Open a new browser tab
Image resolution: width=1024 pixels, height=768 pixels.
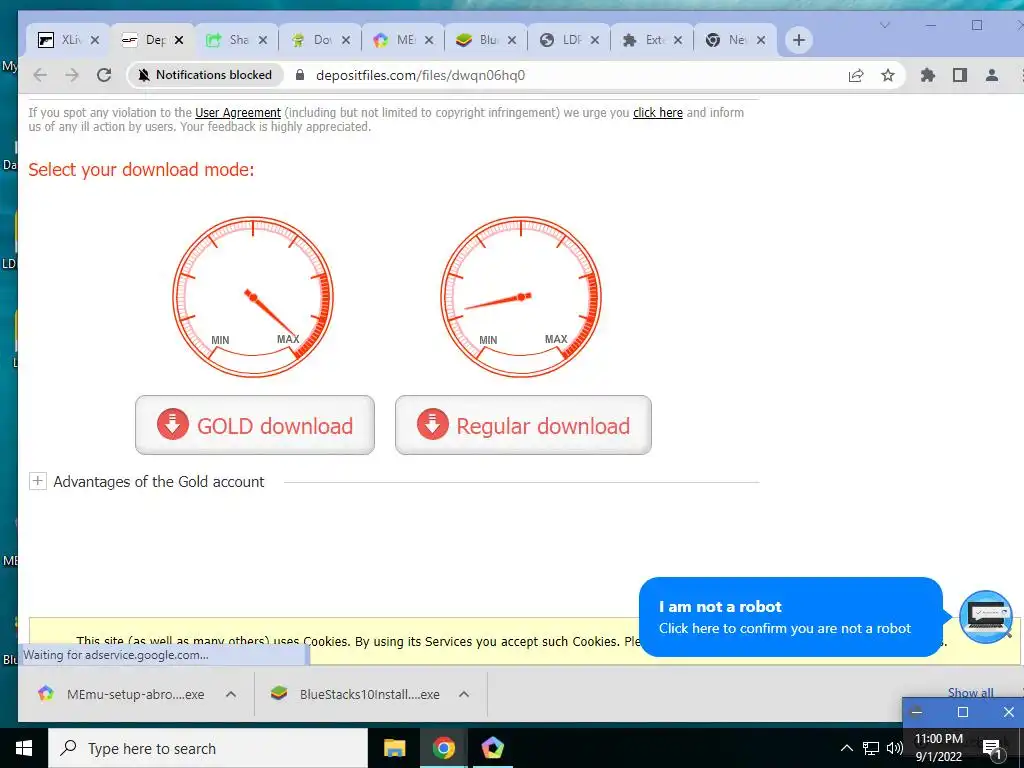798,40
